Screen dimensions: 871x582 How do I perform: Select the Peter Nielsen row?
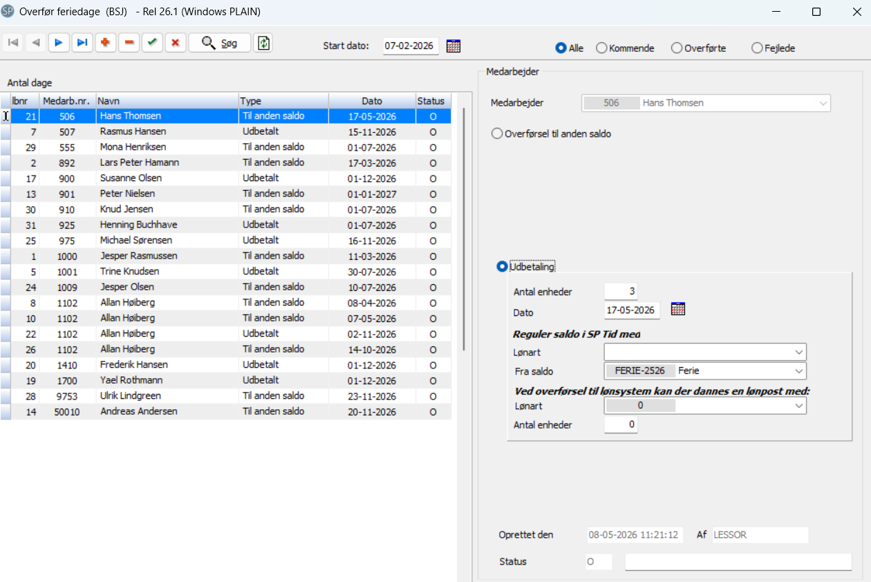tap(226, 194)
